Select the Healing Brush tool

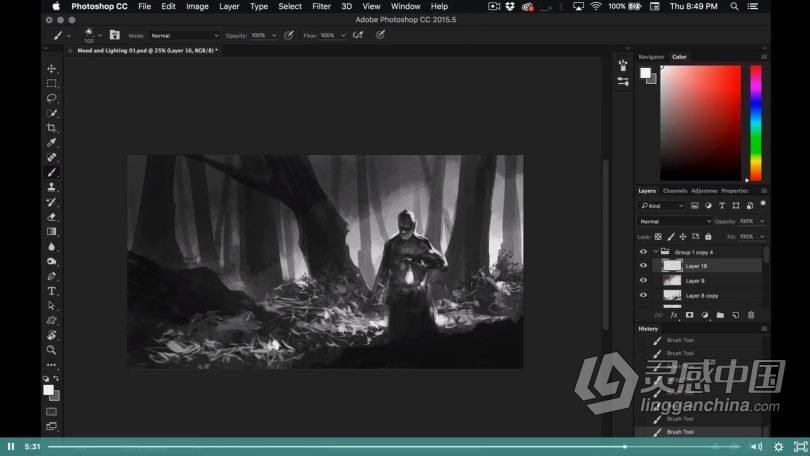(x=51, y=158)
